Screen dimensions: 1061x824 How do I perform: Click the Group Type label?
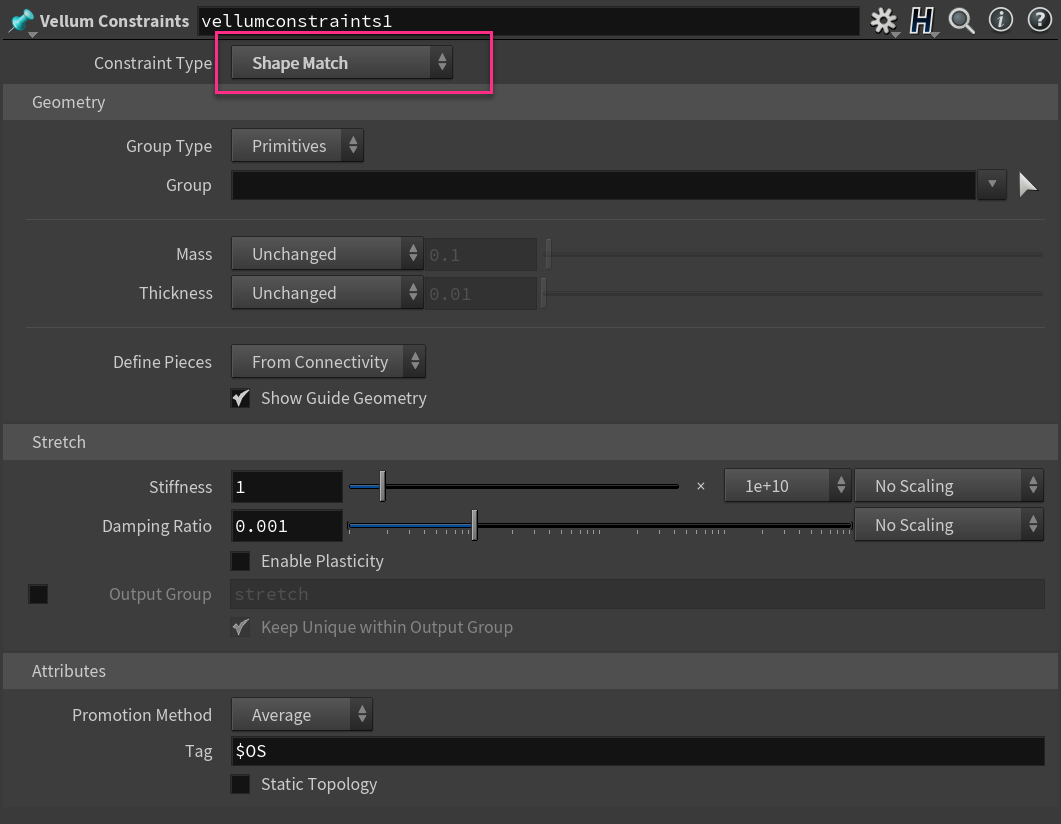pos(169,145)
